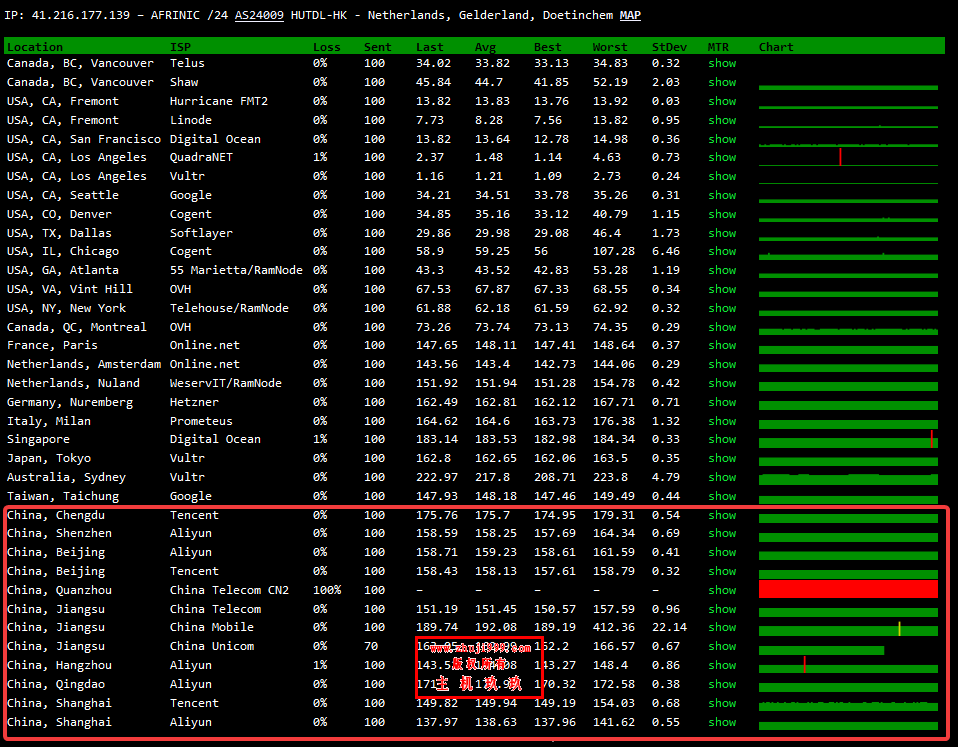Screen dimensions: 958x747
Task: Show MTR for Vint Hill OVH row
Action: (722, 289)
